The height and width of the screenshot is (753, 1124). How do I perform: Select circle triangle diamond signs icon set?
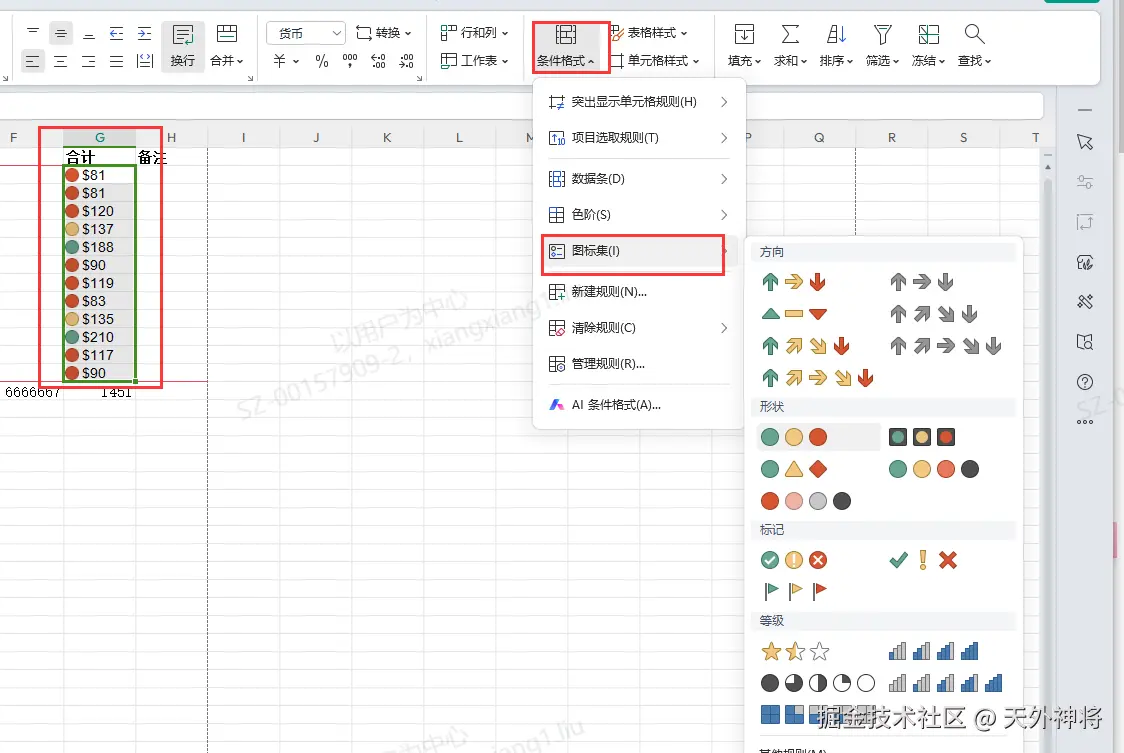pos(794,469)
